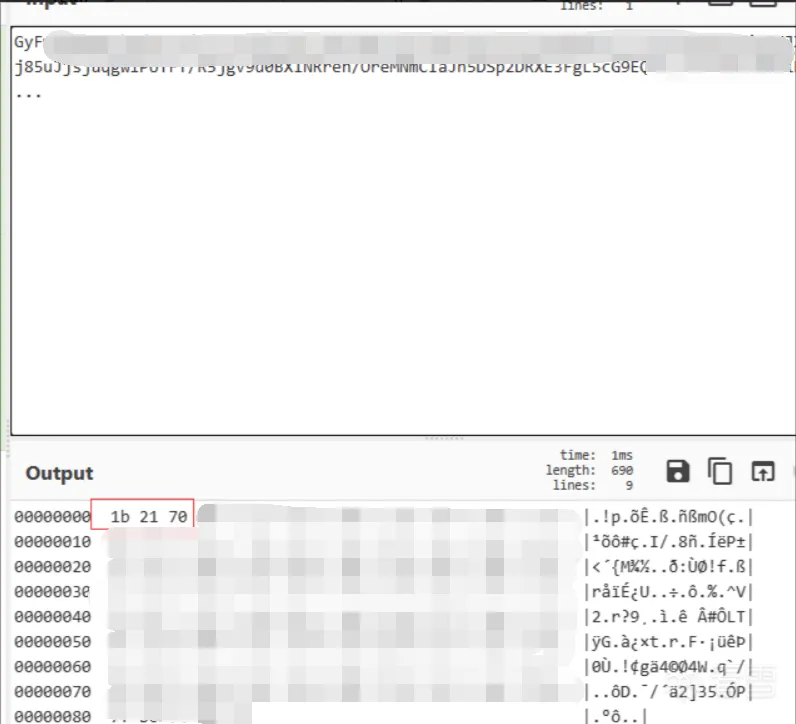Click ASCII column '|.!p.õÊ.ß.ñßmO(ç.|'
Image resolution: width=796 pixels, height=724 pixels.
pyautogui.click(x=668, y=517)
